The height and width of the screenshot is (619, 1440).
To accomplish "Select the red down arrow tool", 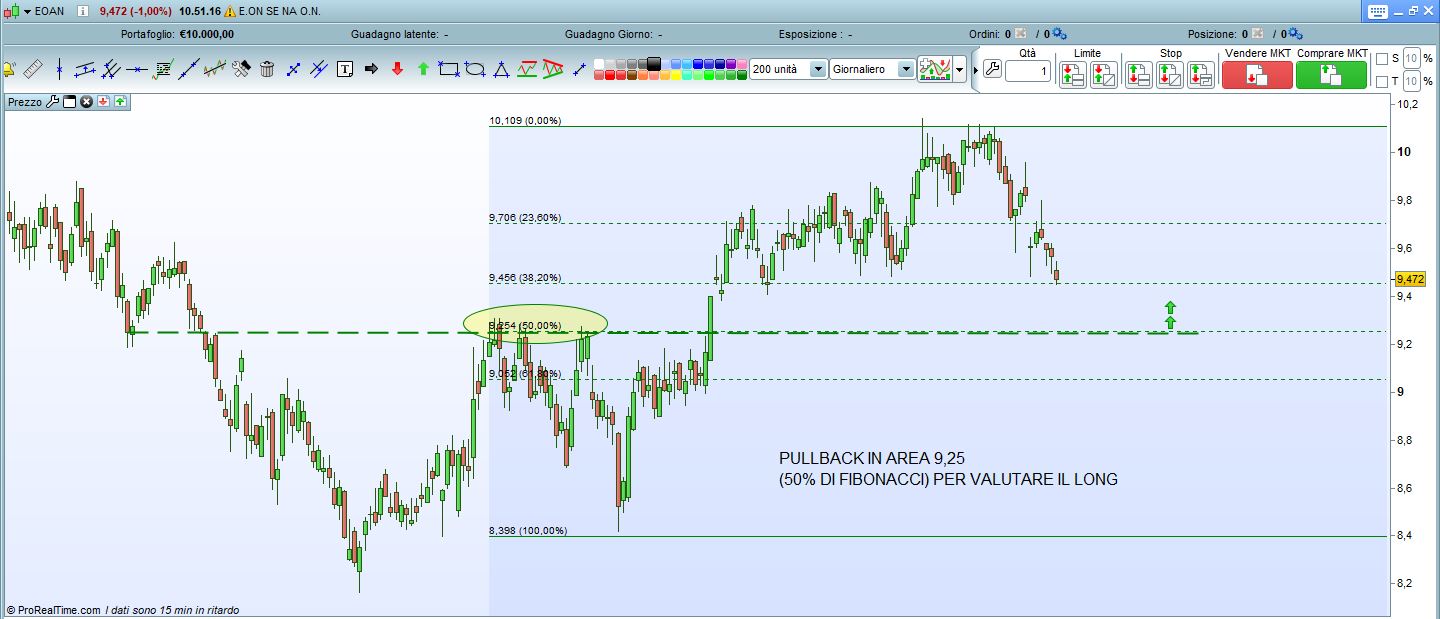I will pyautogui.click(x=397, y=69).
